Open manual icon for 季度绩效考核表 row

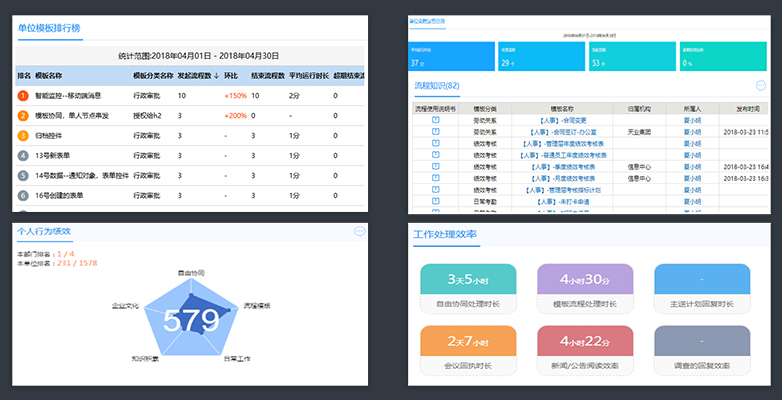point(435,165)
